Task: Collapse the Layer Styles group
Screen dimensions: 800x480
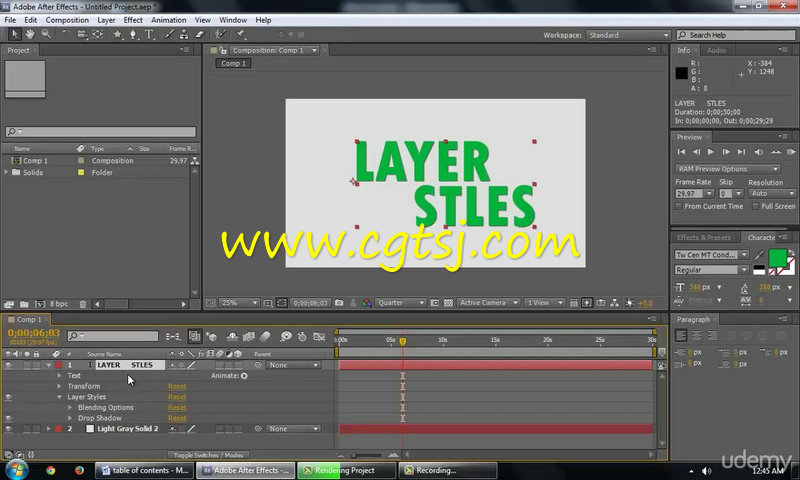Action: pyautogui.click(x=59, y=397)
